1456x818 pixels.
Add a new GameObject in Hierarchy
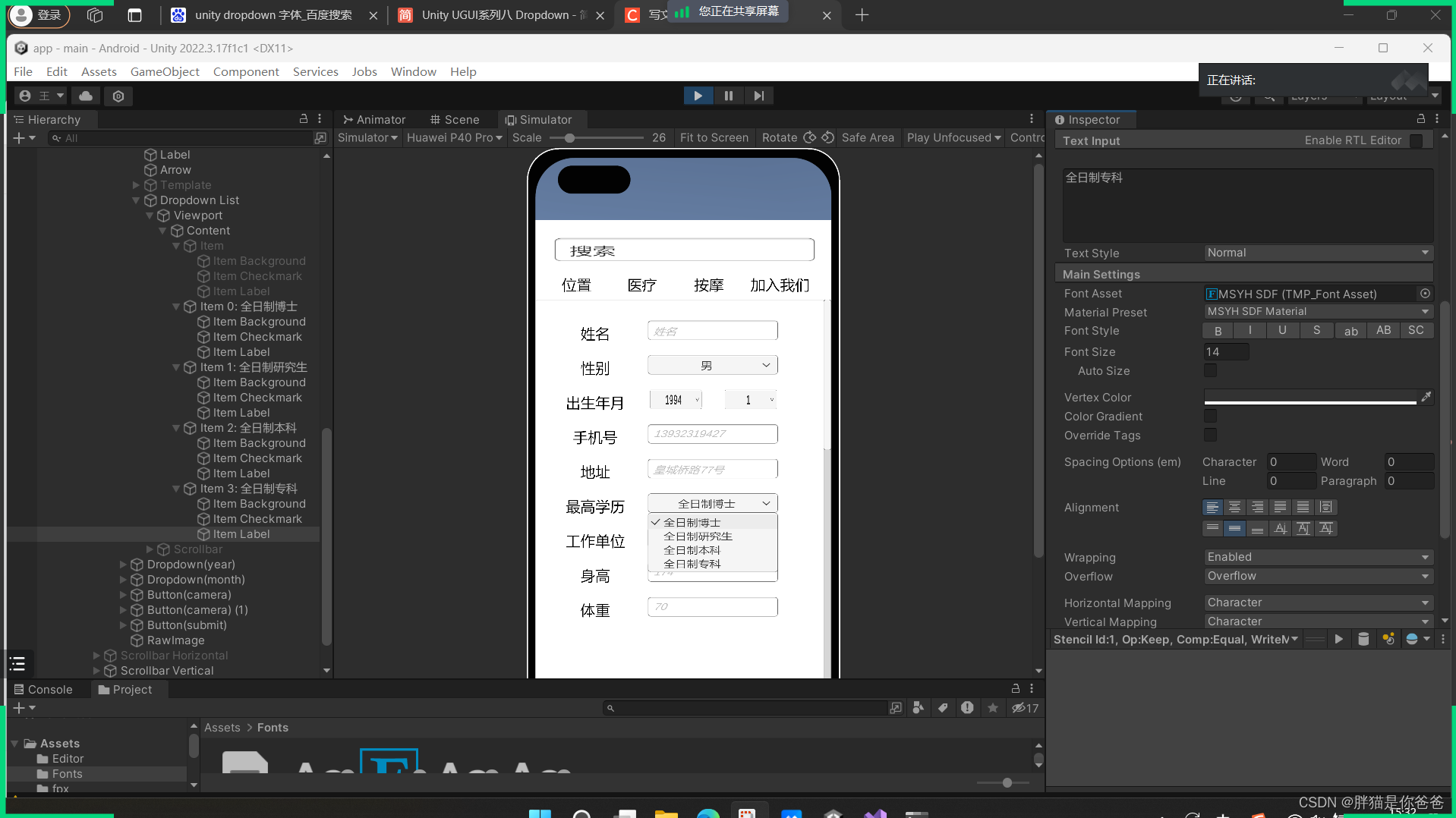[24, 138]
